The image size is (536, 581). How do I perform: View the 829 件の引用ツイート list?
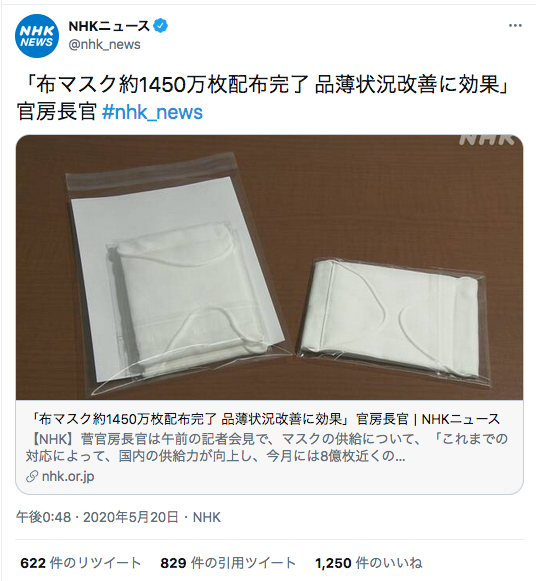coord(228,563)
